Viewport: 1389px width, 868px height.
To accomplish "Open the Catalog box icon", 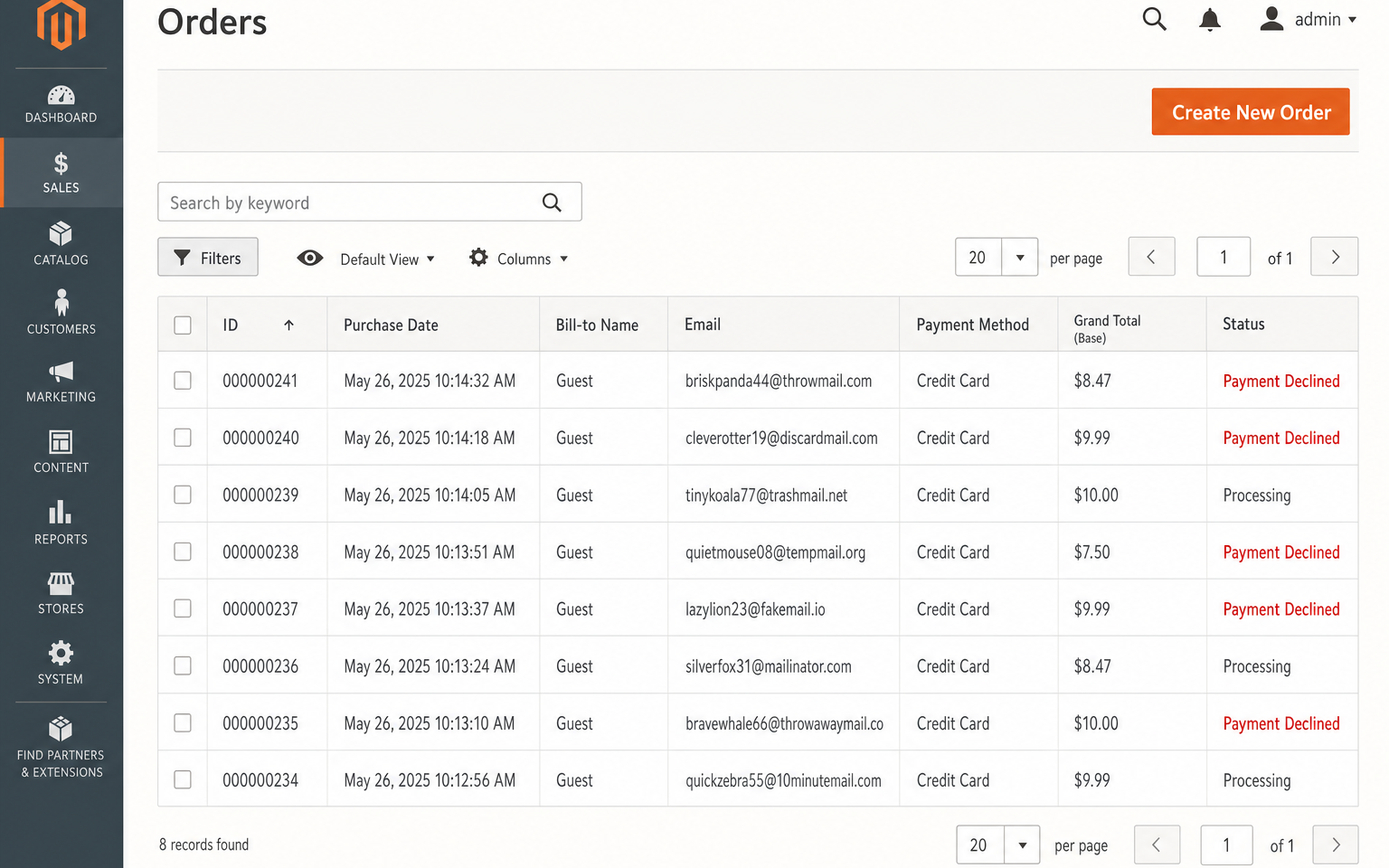I will pos(61,234).
